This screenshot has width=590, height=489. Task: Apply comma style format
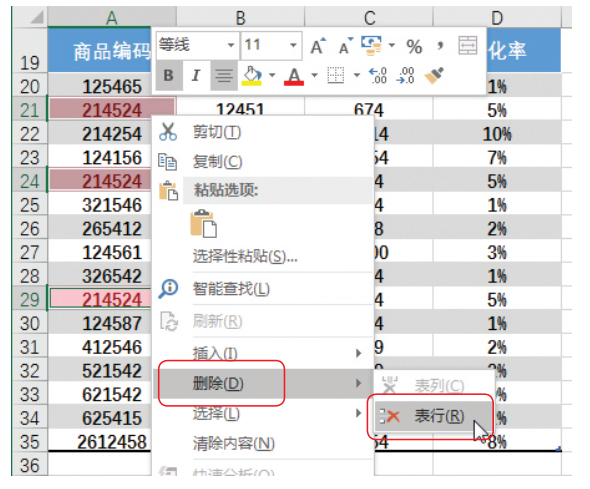(440, 46)
